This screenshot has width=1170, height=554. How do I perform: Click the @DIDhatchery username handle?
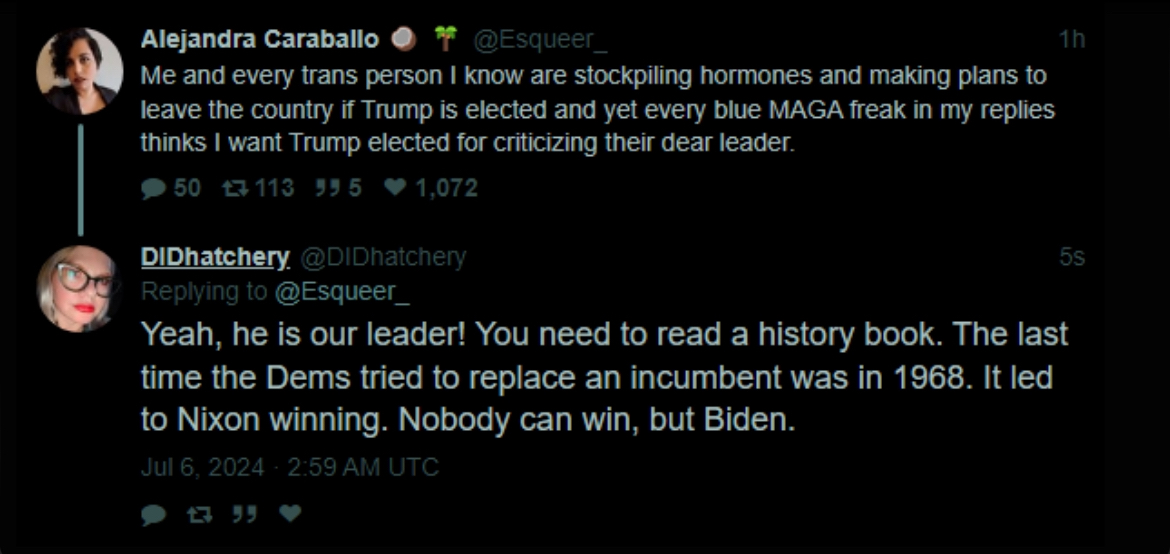point(384,258)
